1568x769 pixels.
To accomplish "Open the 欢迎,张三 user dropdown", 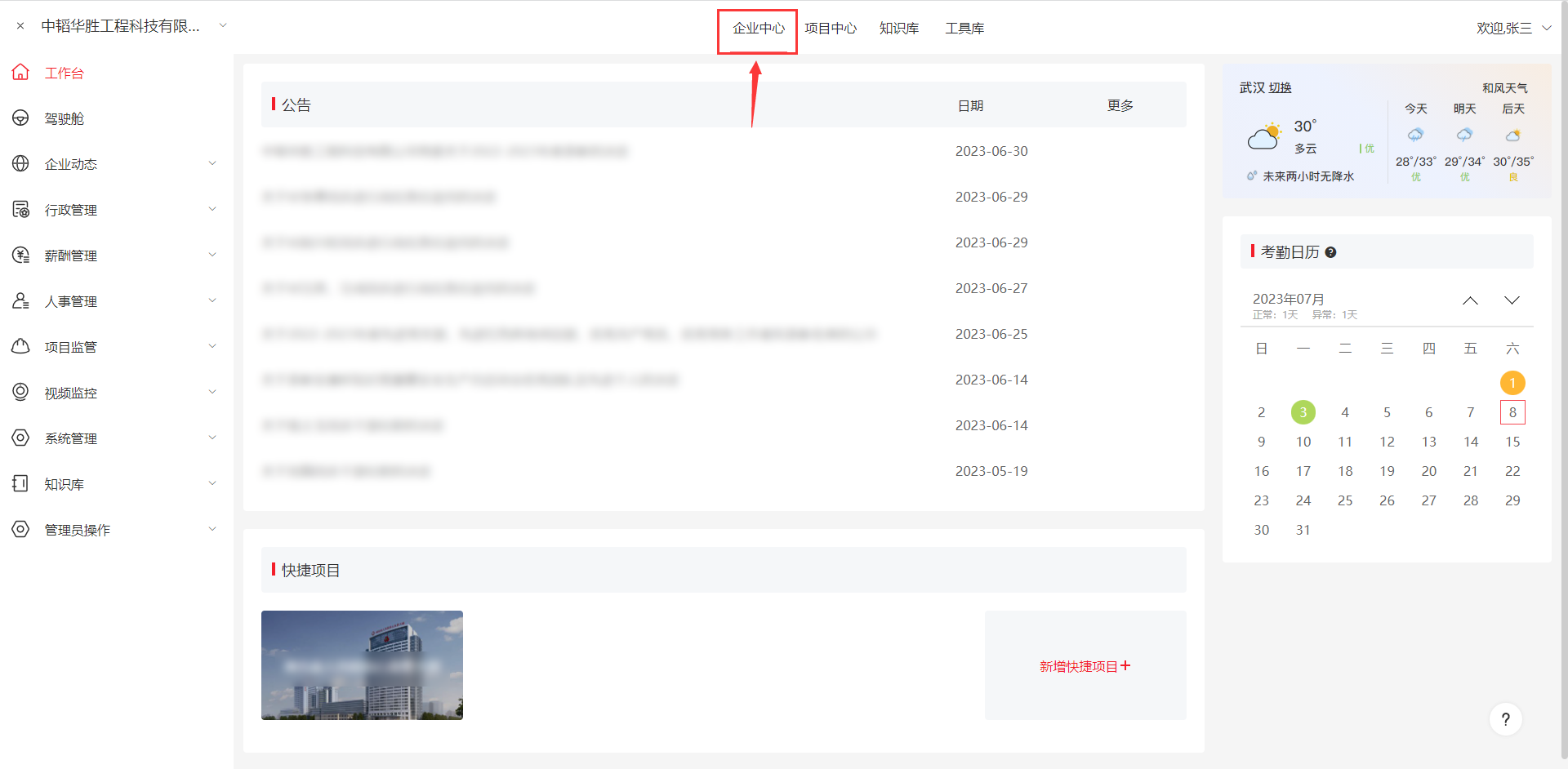I will tap(1513, 28).
